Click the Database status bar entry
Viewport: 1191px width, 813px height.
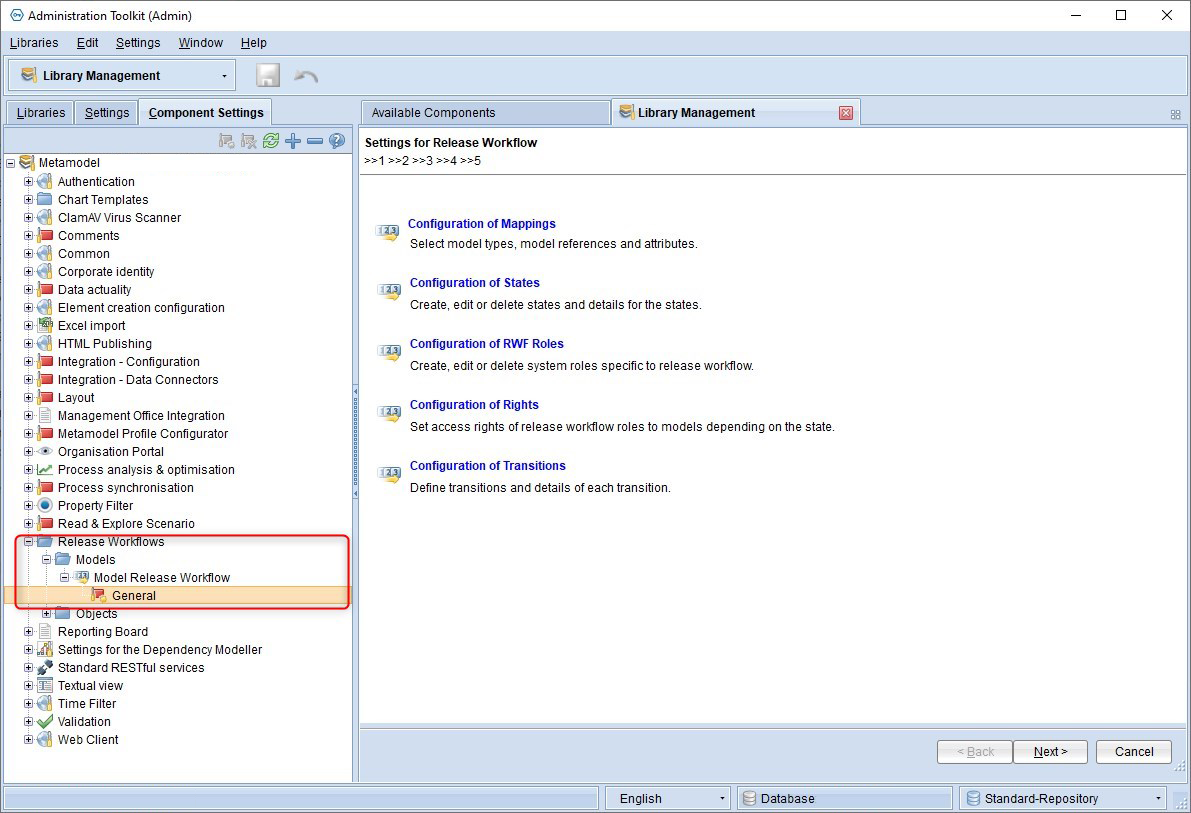[x=843, y=799]
